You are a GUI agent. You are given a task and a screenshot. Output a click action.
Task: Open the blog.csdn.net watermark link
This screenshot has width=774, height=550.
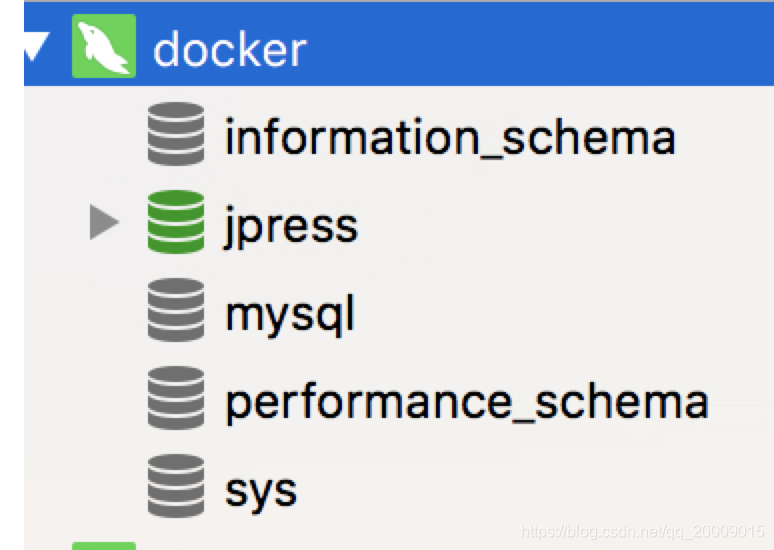(x=642, y=531)
